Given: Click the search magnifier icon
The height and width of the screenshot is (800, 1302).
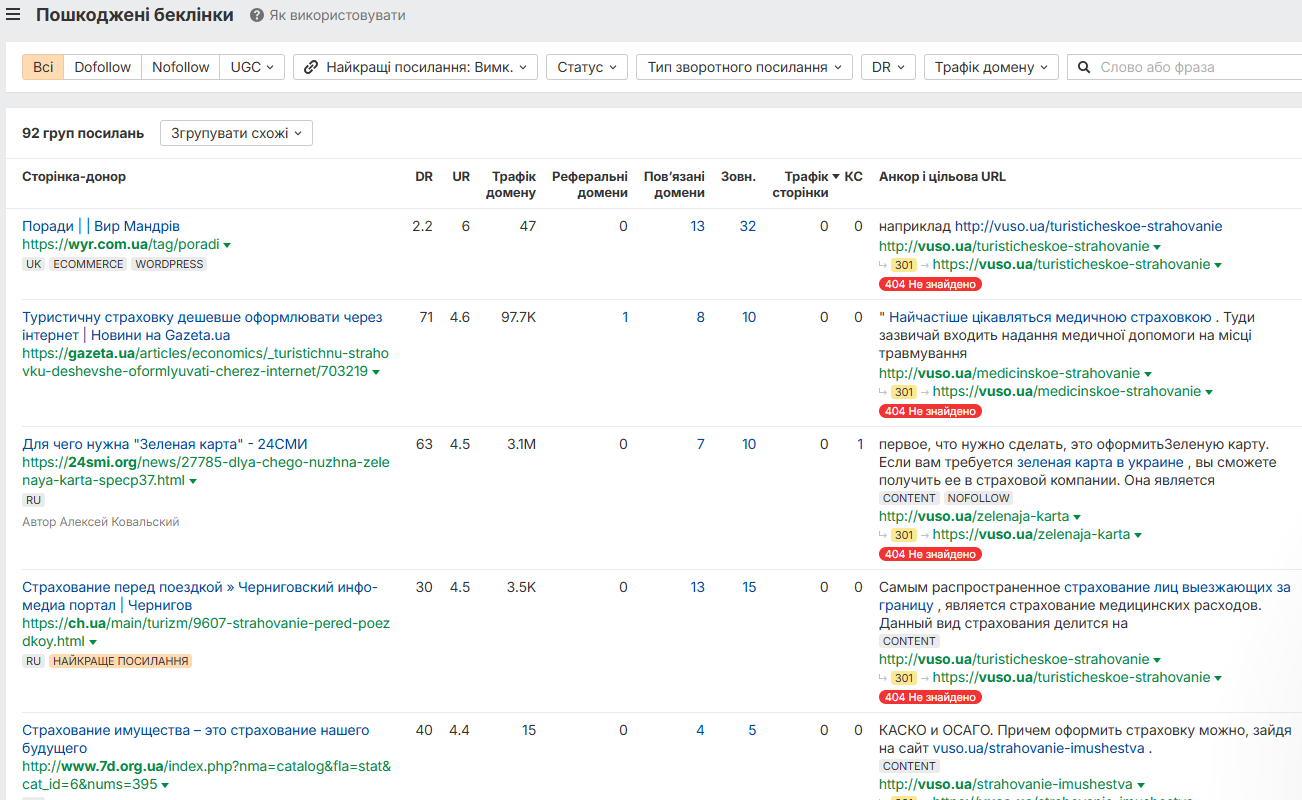Looking at the screenshot, I should (x=1085, y=67).
